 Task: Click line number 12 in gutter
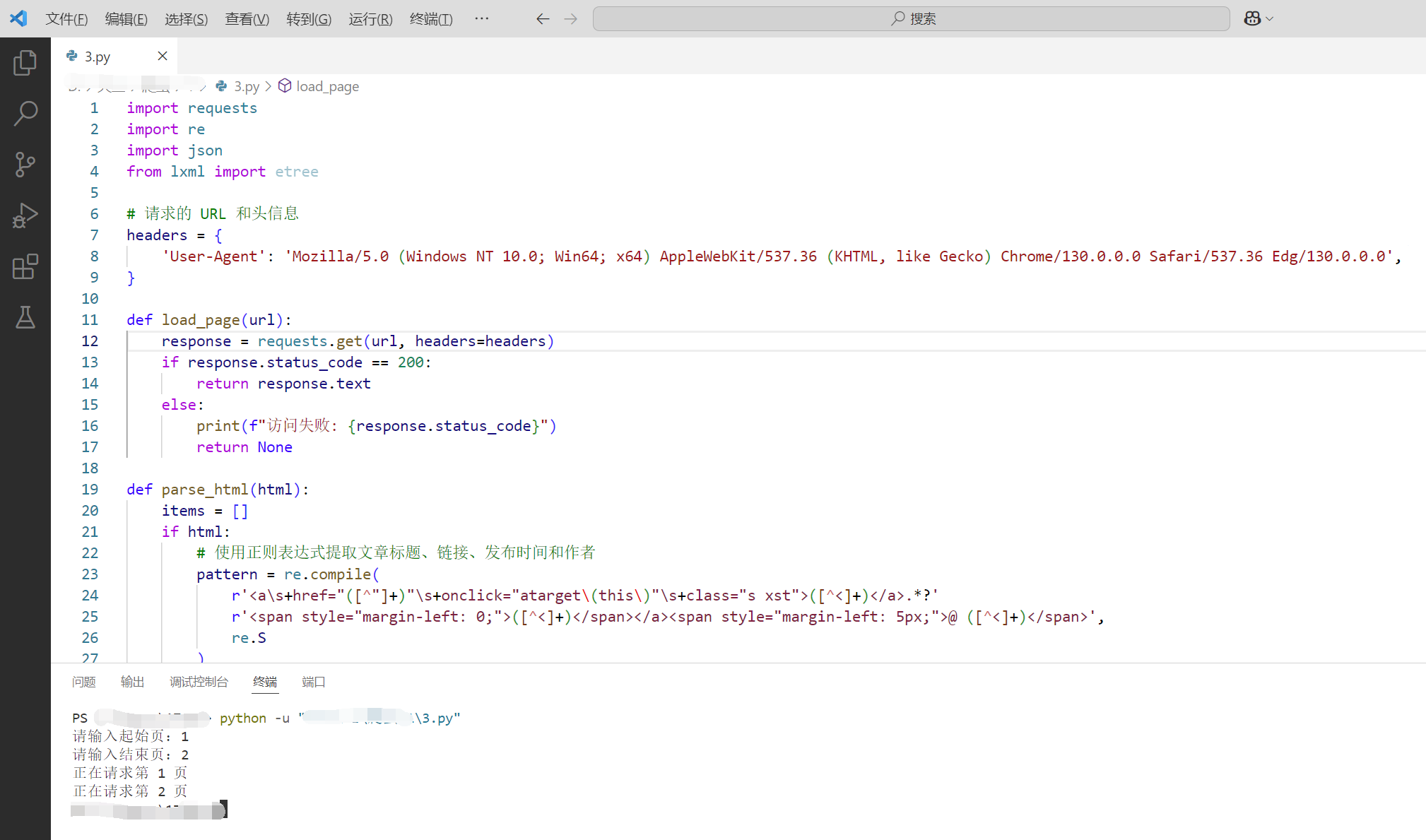tap(90, 341)
